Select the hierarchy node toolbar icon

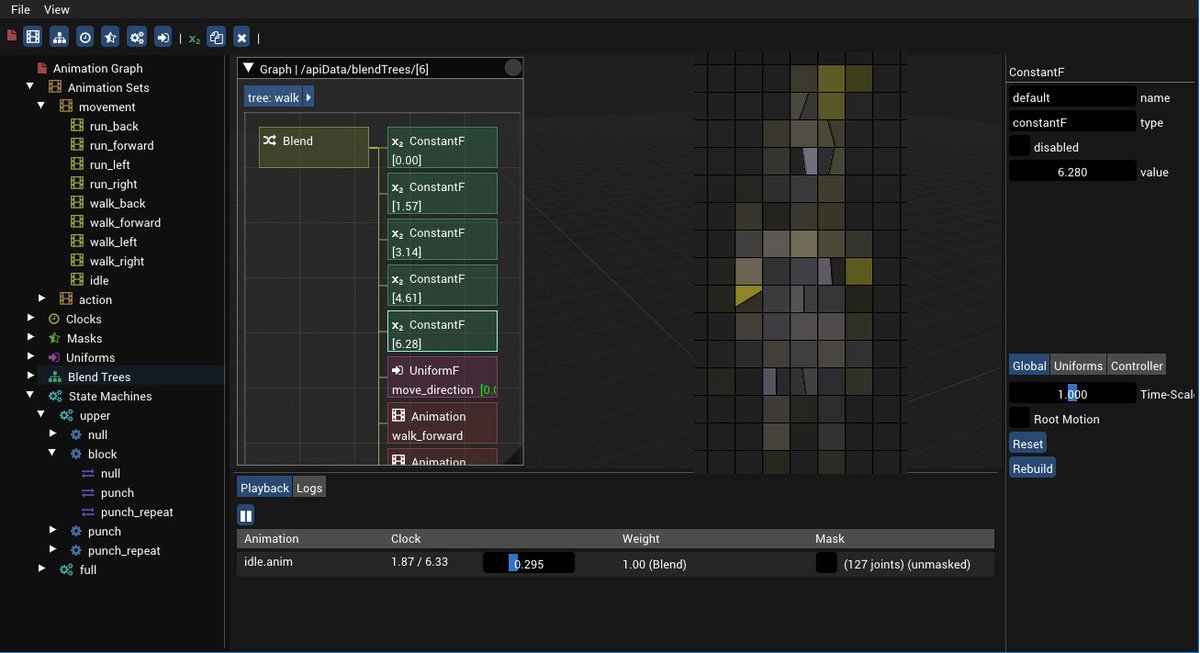[60, 37]
